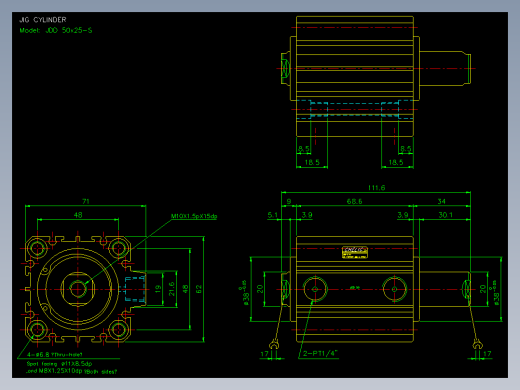
Task: Click the 34 rod extension dimension
Action: (441, 201)
